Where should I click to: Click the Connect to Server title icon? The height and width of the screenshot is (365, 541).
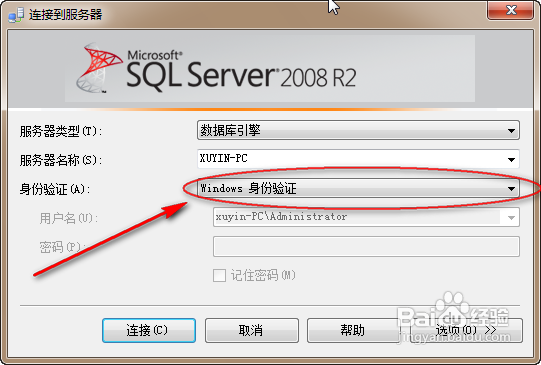tap(16, 15)
